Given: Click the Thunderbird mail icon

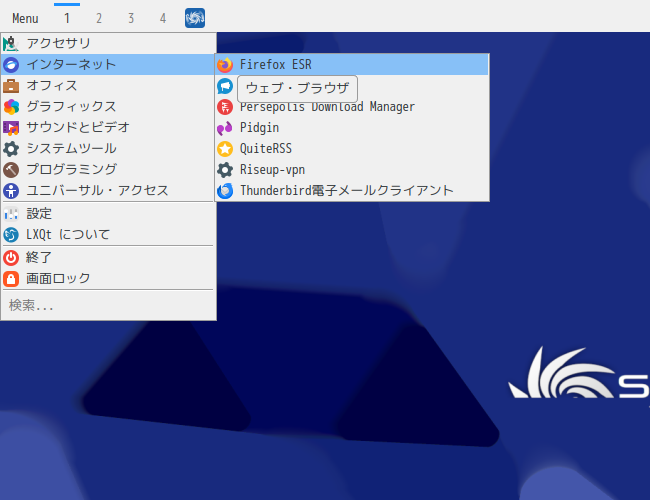Looking at the screenshot, I should tap(225, 191).
